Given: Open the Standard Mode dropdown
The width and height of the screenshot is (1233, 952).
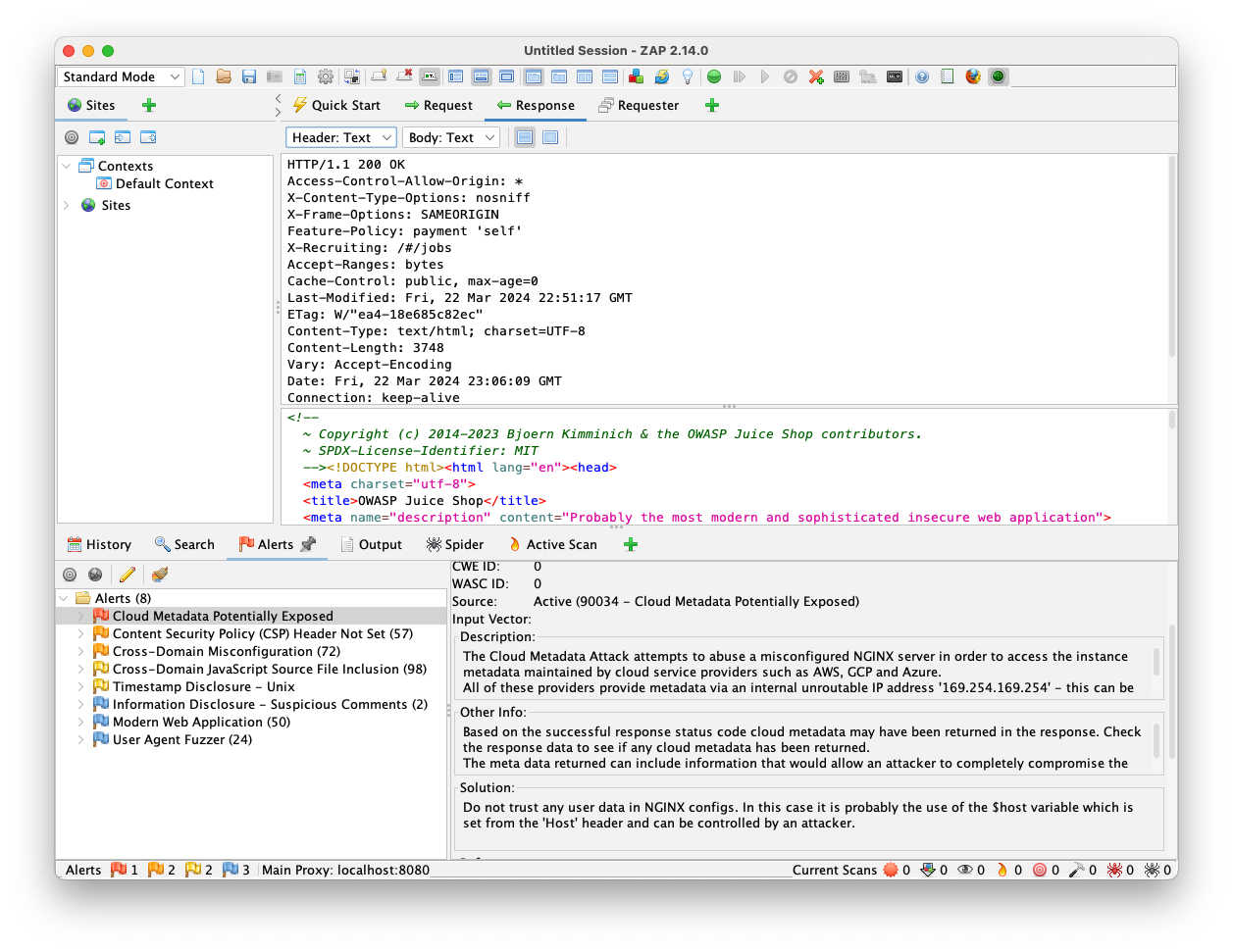Looking at the screenshot, I should [121, 76].
